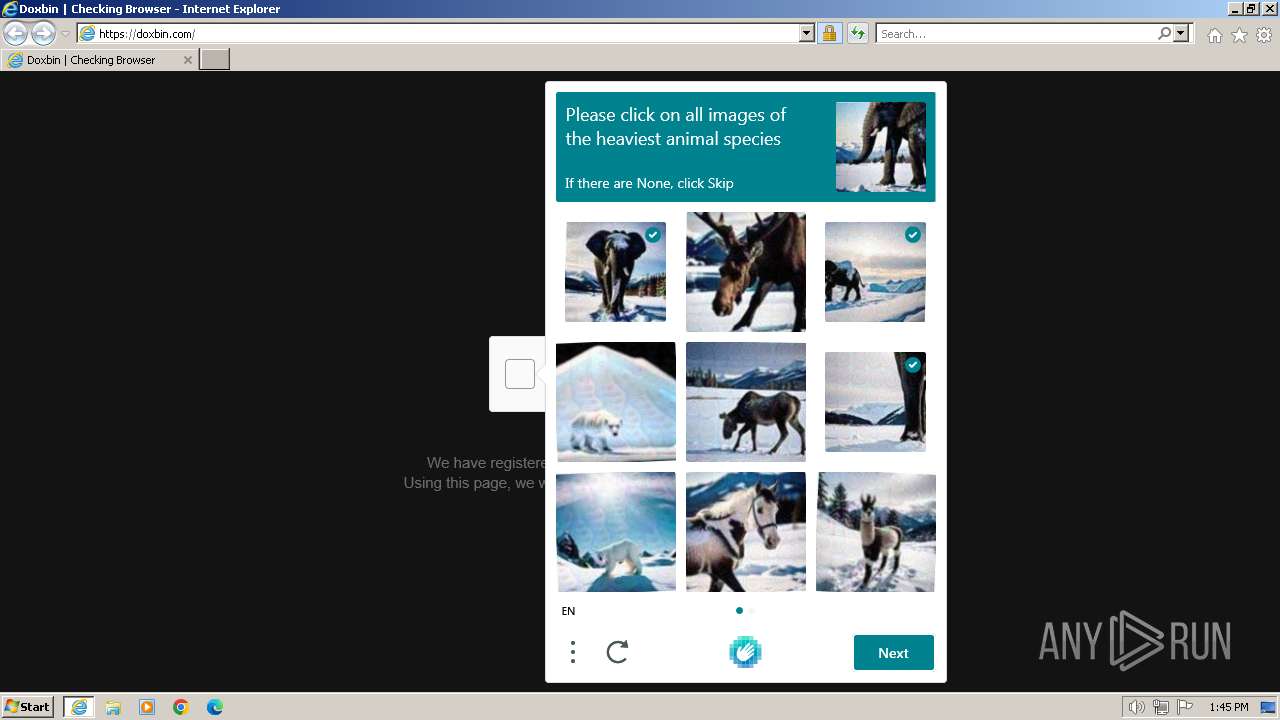The image size is (1280, 720).
Task: Open the recent pages dropdown arrow
Action: pyautogui.click(x=65, y=34)
